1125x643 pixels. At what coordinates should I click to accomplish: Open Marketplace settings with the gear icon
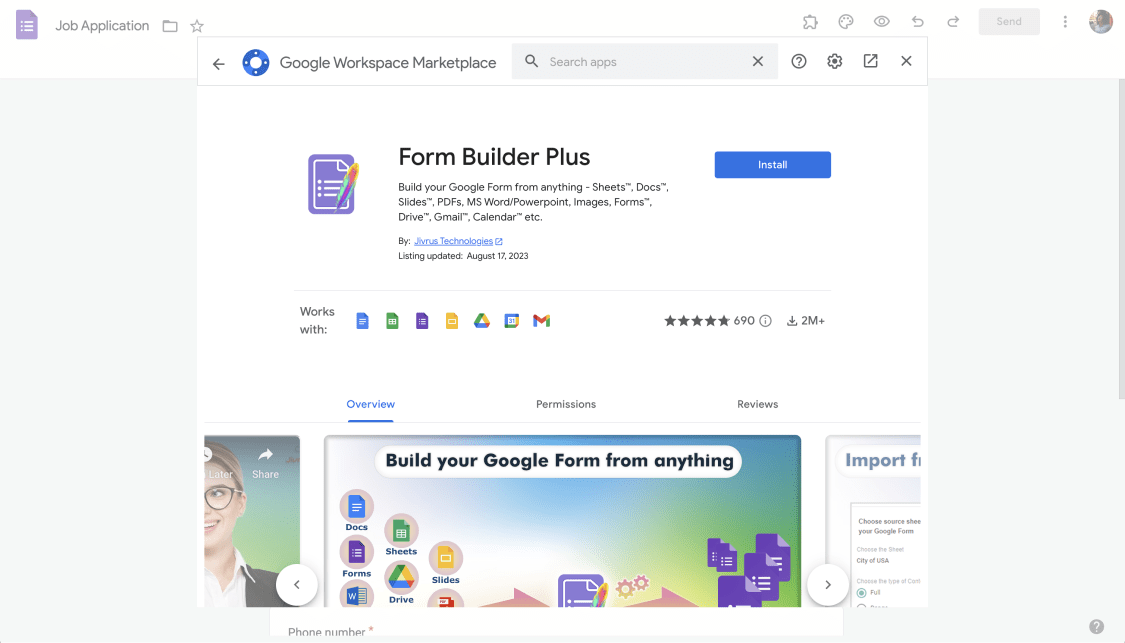(x=834, y=61)
